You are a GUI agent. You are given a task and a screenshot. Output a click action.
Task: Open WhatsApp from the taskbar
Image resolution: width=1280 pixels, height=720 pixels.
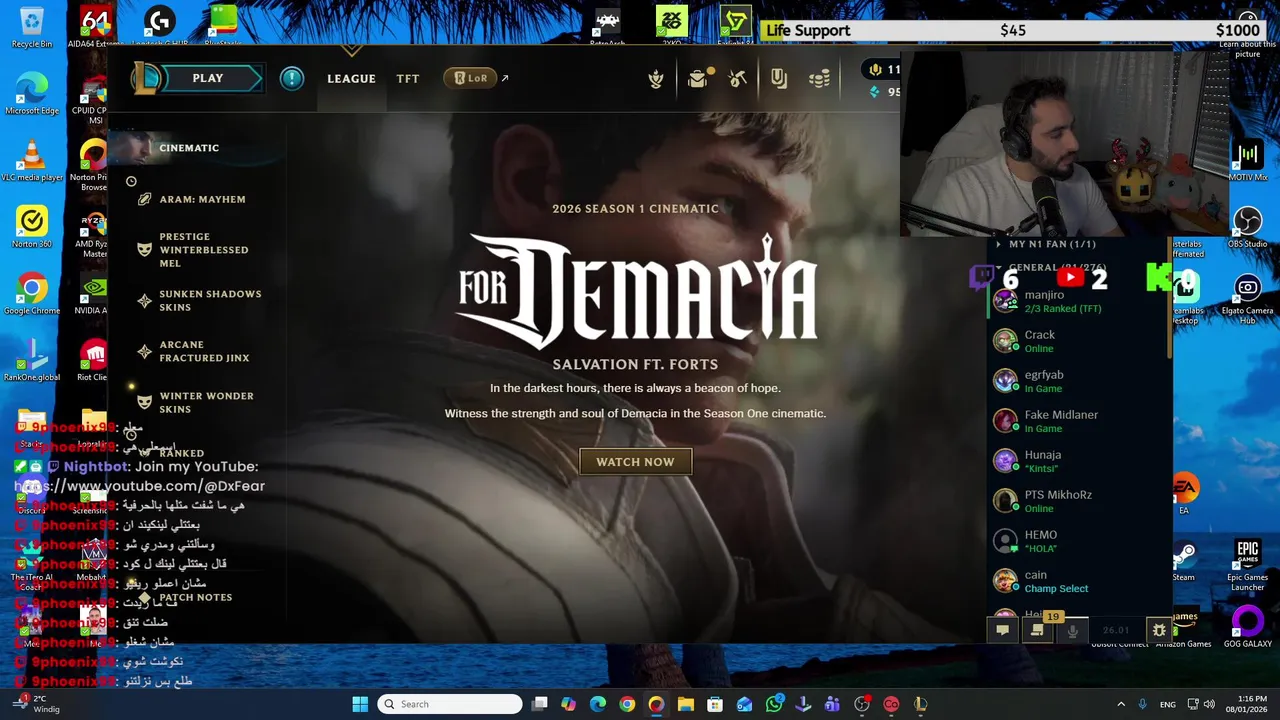coord(774,704)
